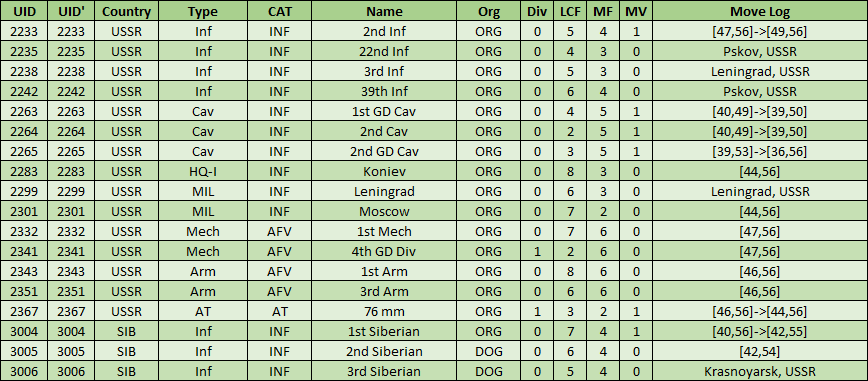Image resolution: width=868 pixels, height=381 pixels.
Task: Select the 1st Siberian name cell
Action: (384, 331)
